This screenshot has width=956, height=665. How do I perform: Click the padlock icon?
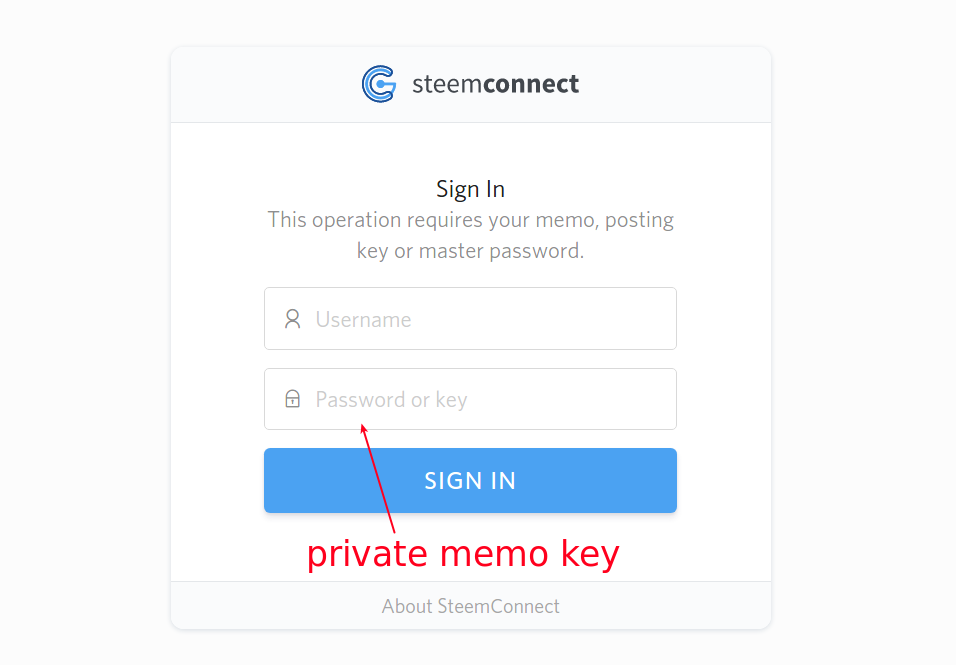[292, 400]
